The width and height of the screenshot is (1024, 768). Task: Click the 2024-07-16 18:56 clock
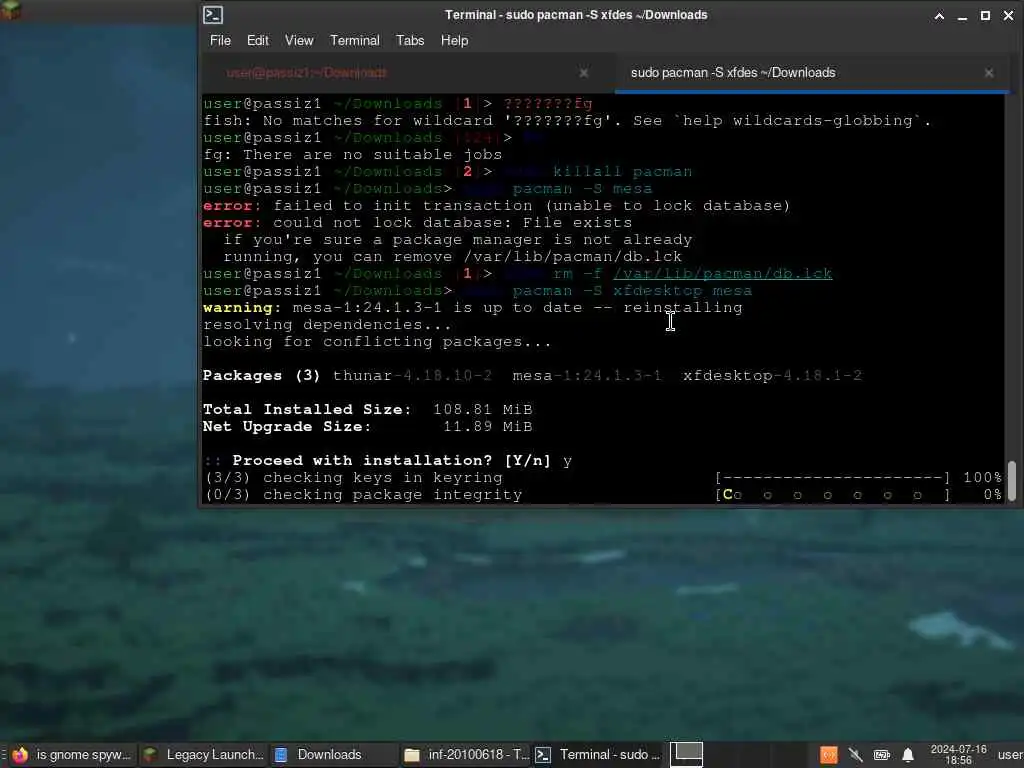[958, 755]
